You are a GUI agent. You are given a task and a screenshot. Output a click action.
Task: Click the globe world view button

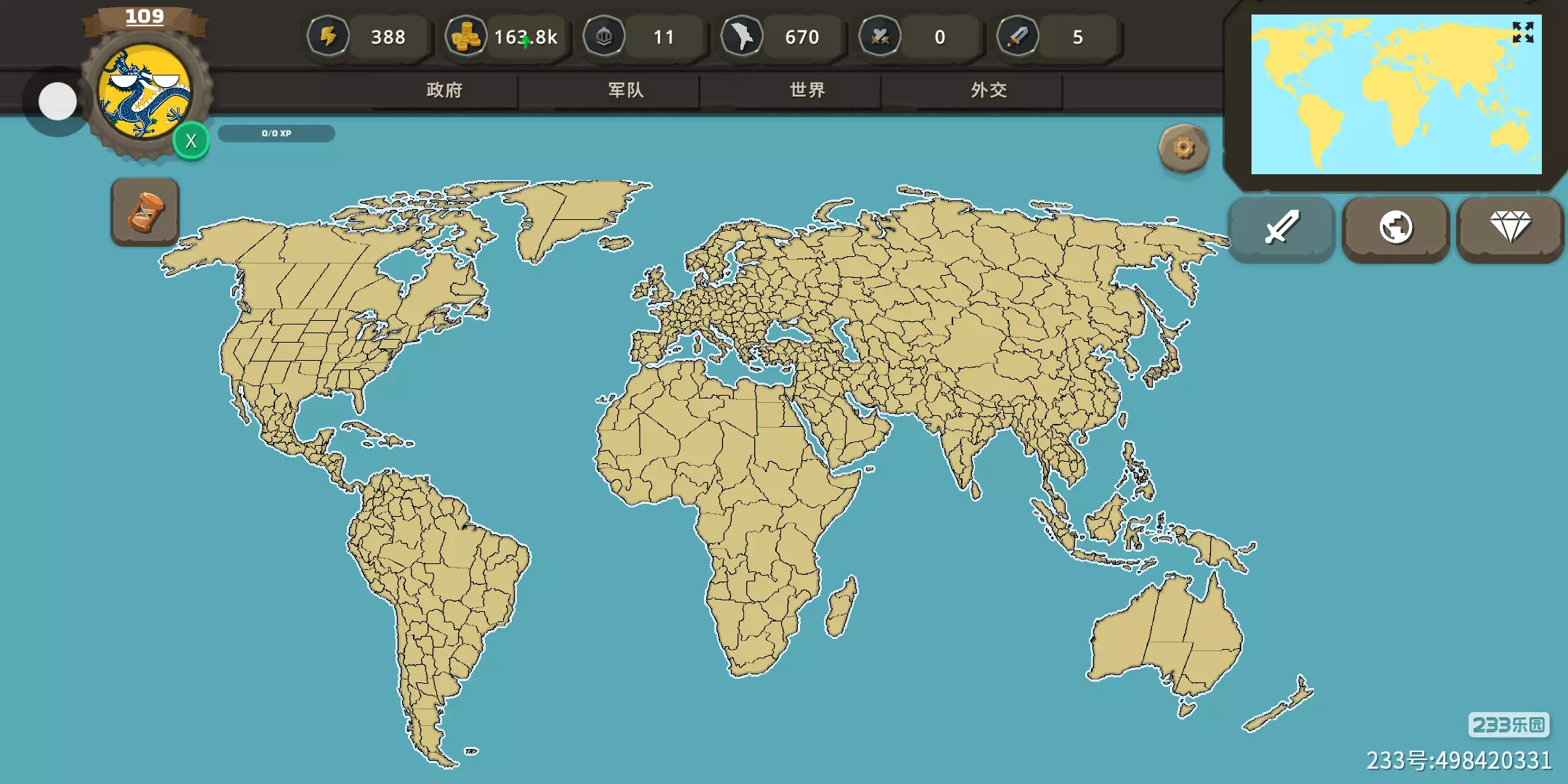point(1395,228)
